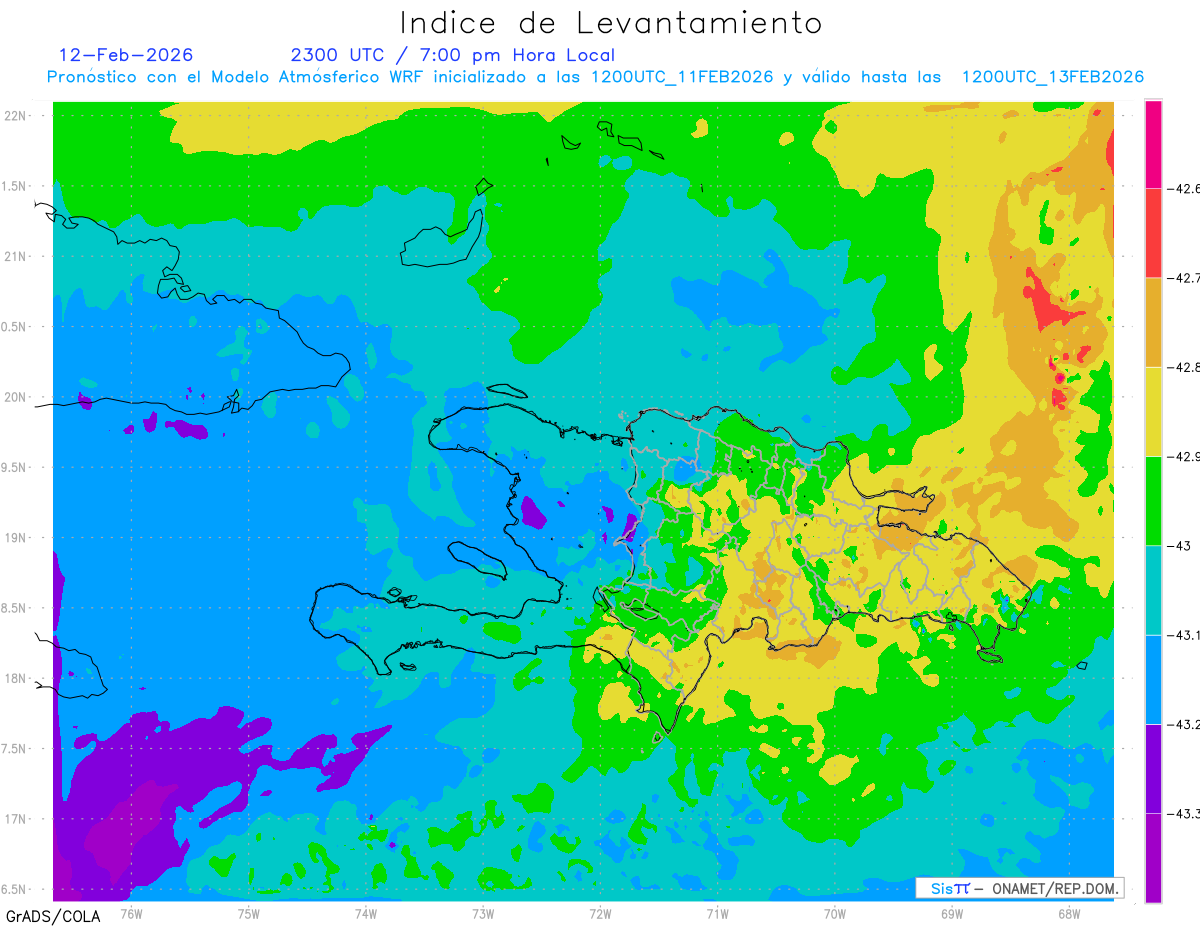This screenshot has height=927, width=1200.
Task: Click the longitude label "70W"
Action: pos(835,913)
